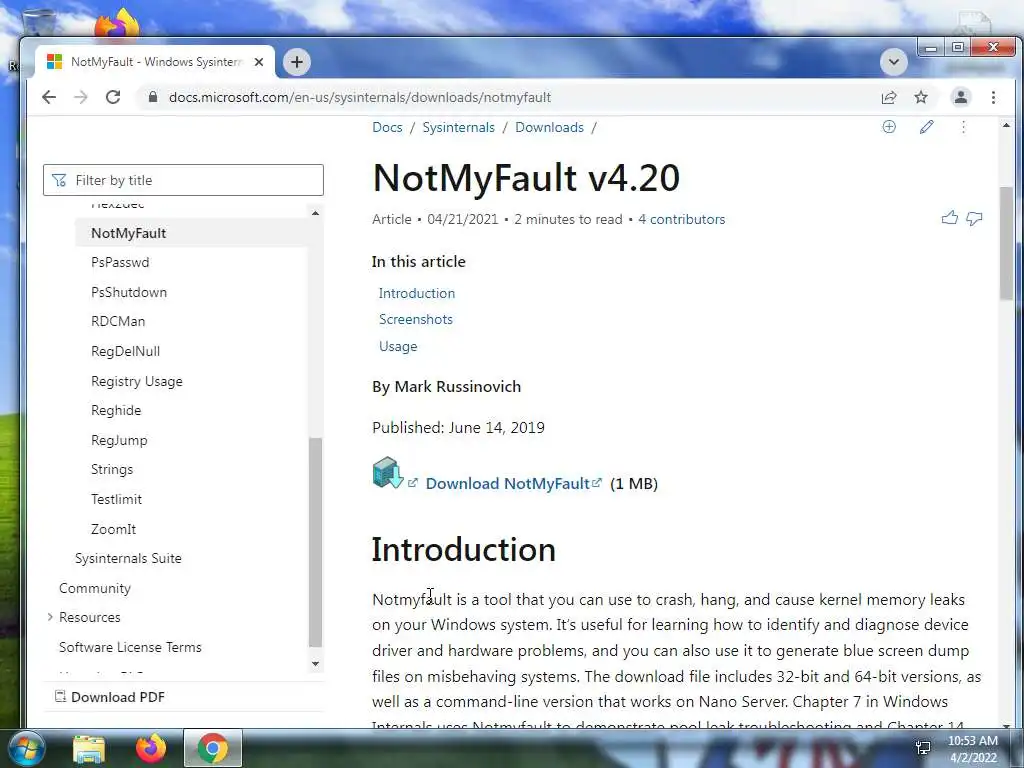Screen dimensions: 1024x768
Task: Open ZoomIt in the sidebar
Action: pyautogui.click(x=114, y=529)
